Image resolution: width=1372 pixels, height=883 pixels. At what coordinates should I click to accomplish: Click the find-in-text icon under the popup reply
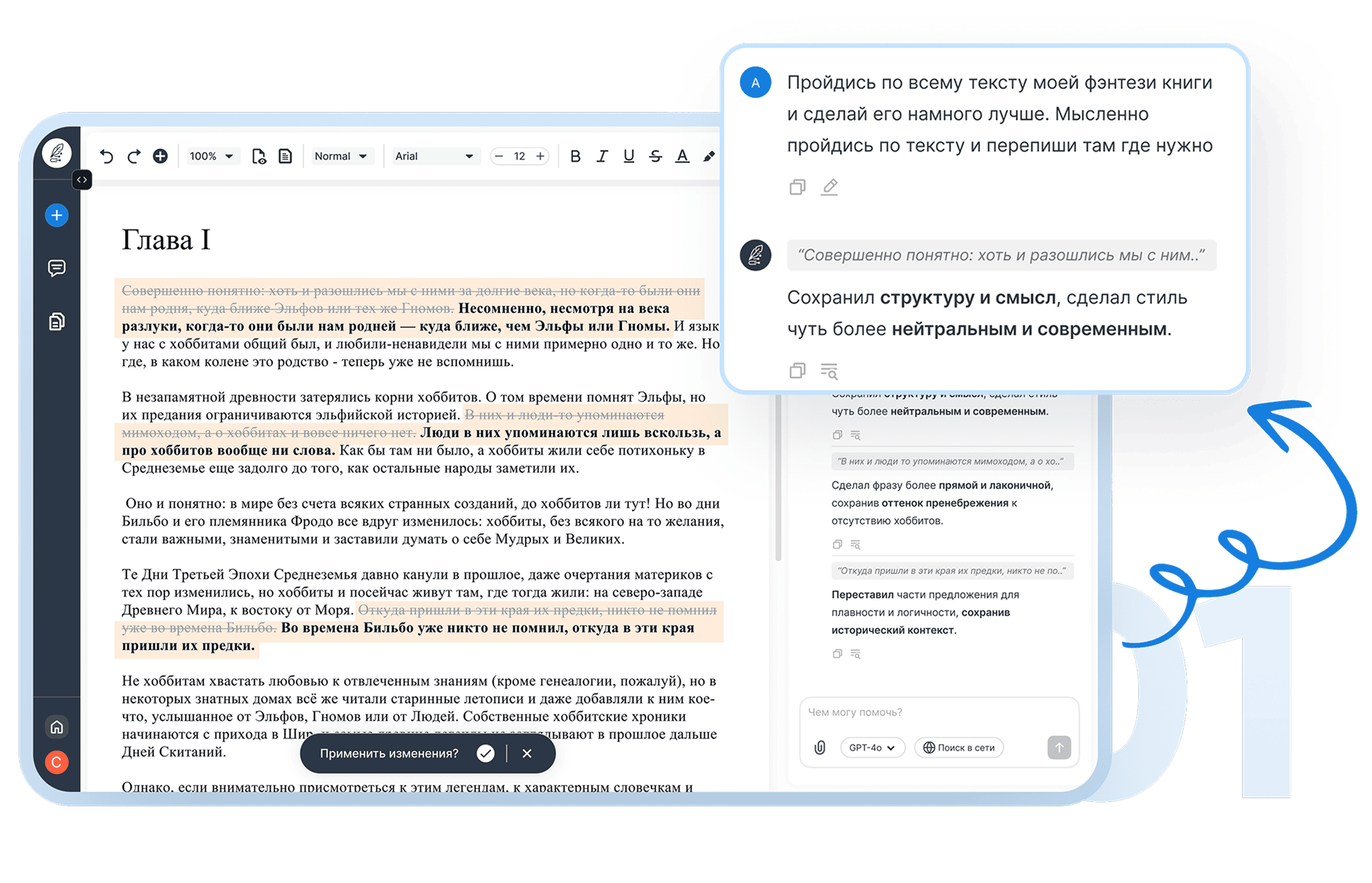click(x=830, y=370)
